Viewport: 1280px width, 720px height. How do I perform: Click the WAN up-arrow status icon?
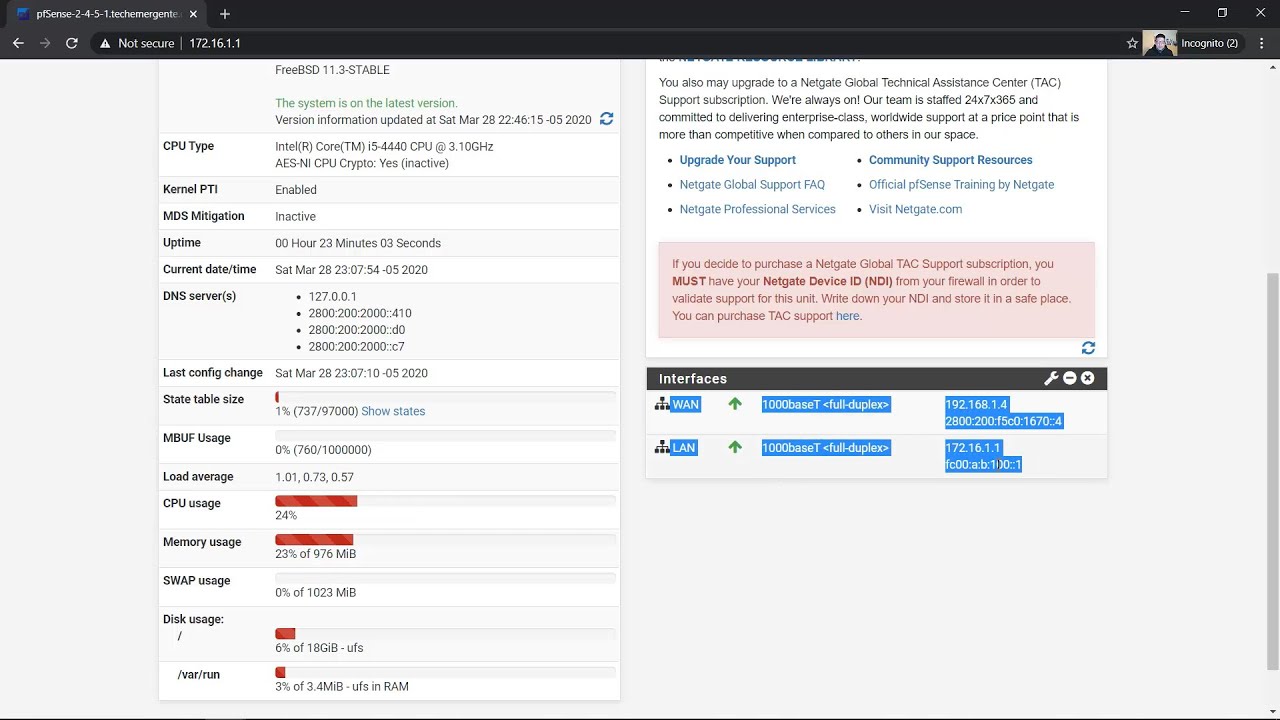coord(735,404)
